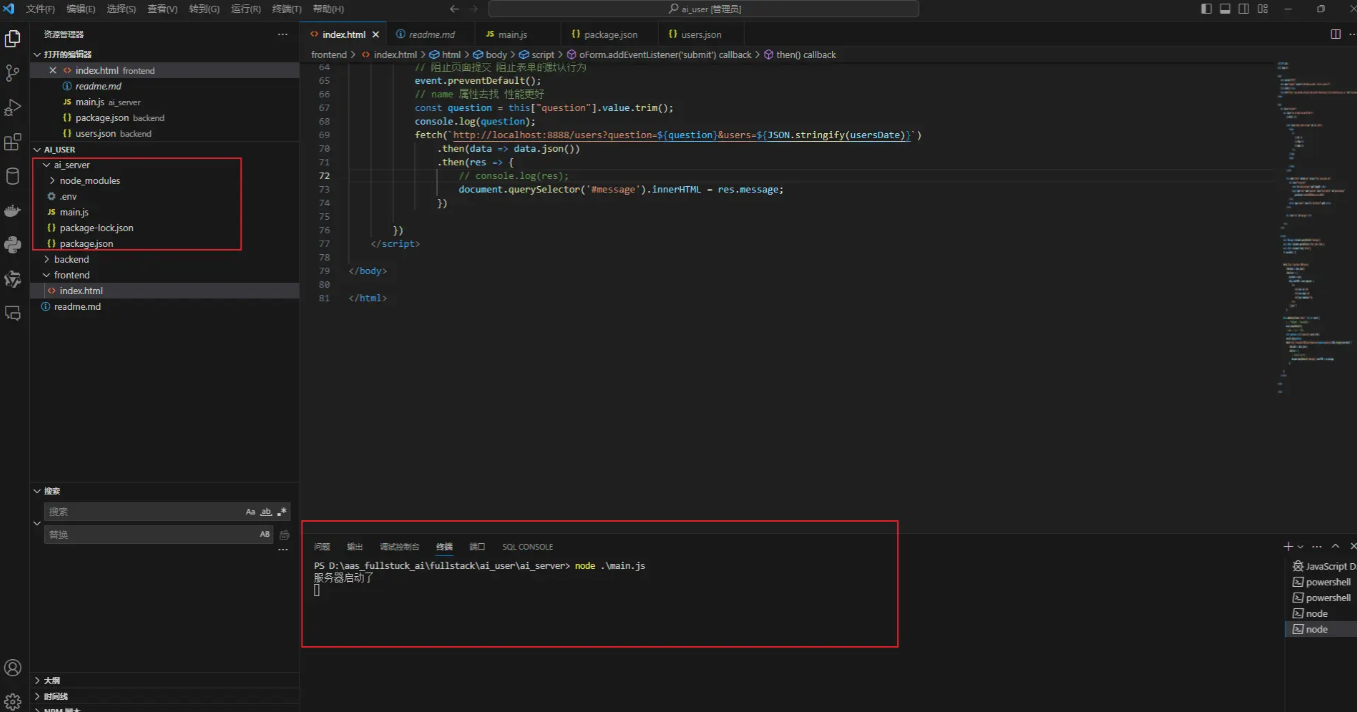Select the powershell terminal in terminal list
Screen dimensions: 1357x712
pyautogui.click(x=1327, y=582)
